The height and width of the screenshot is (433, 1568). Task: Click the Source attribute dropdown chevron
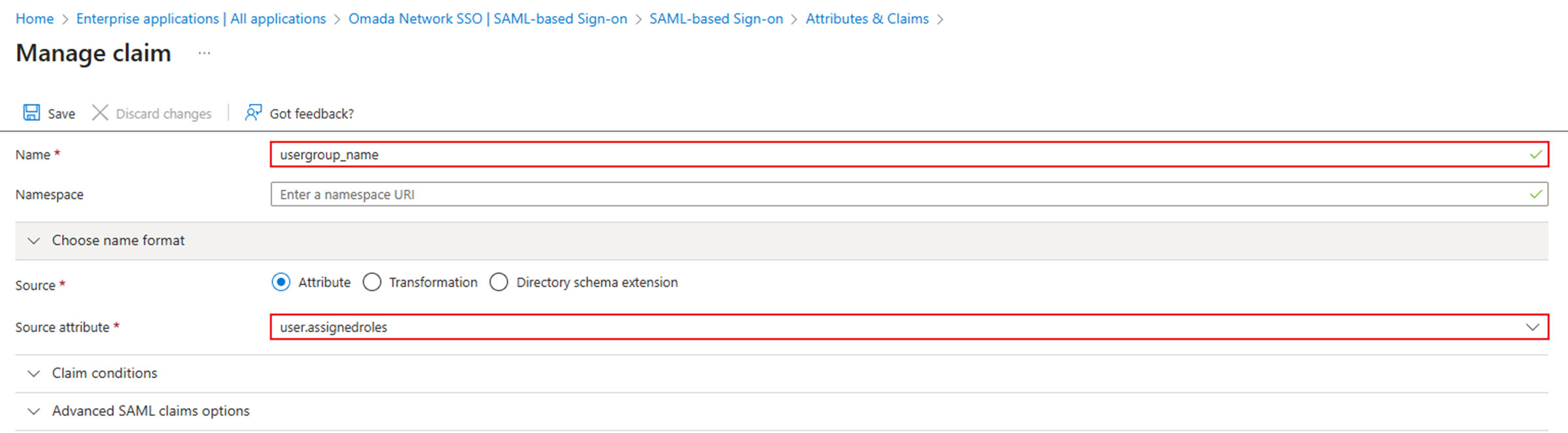coord(1532,327)
